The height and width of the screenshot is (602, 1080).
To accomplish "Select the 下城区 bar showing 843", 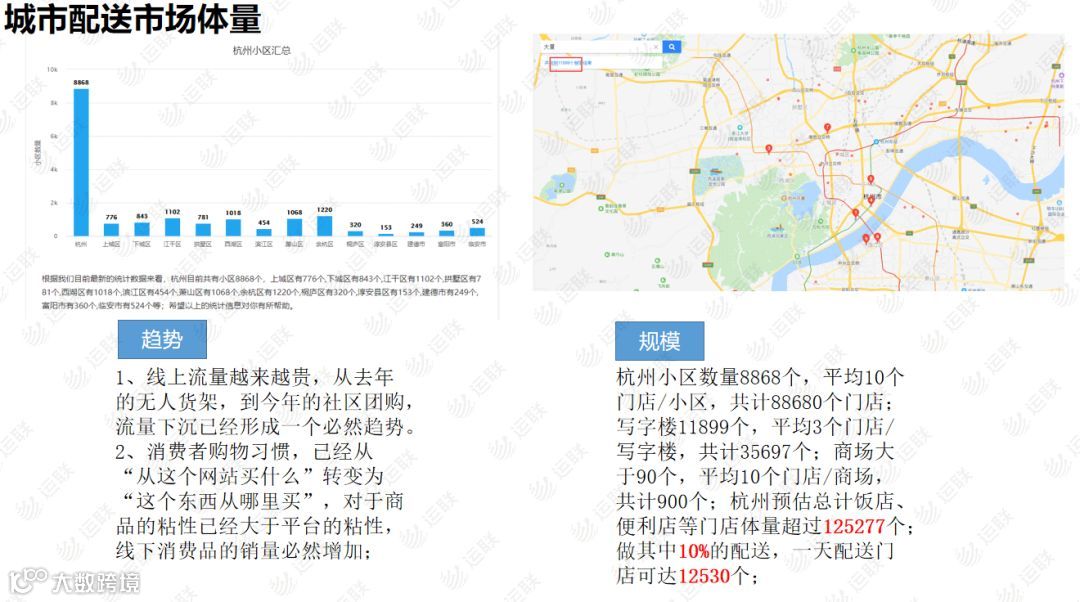I will click(142, 229).
